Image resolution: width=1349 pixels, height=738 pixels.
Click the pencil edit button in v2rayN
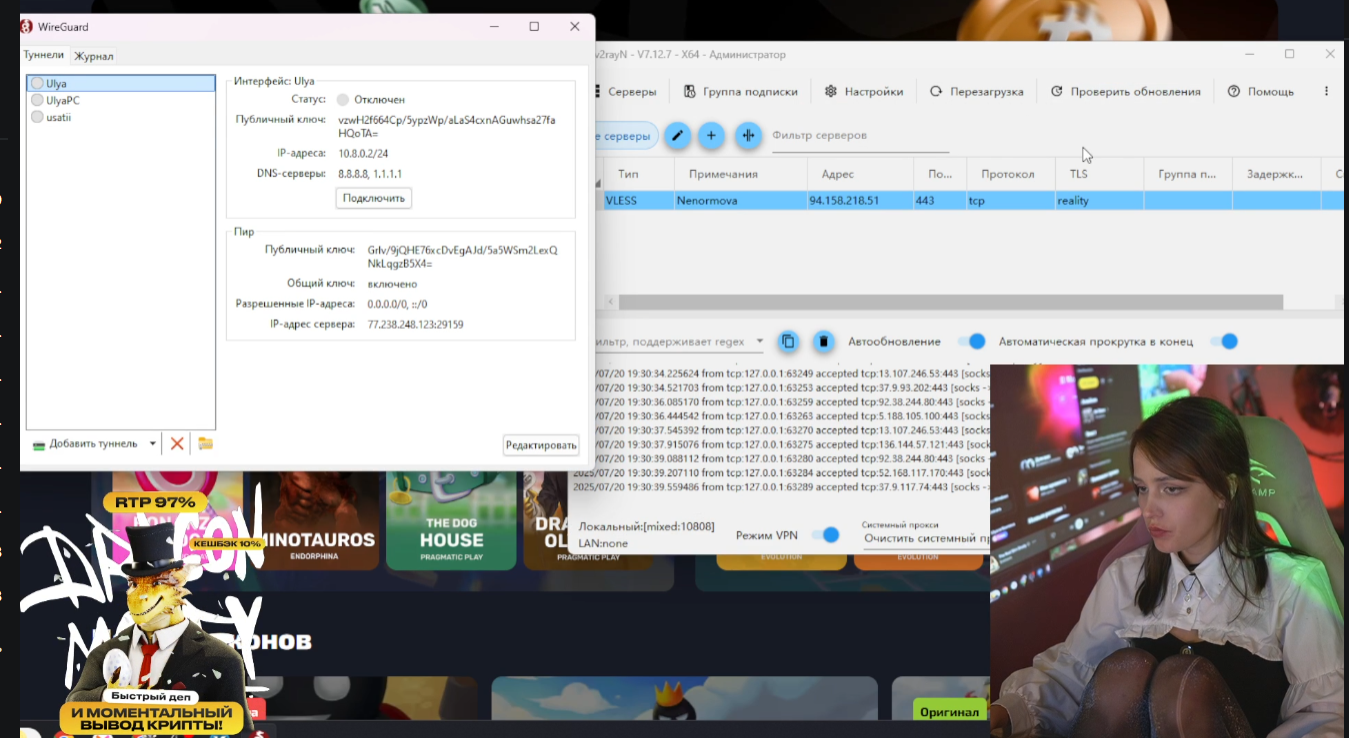pos(677,135)
